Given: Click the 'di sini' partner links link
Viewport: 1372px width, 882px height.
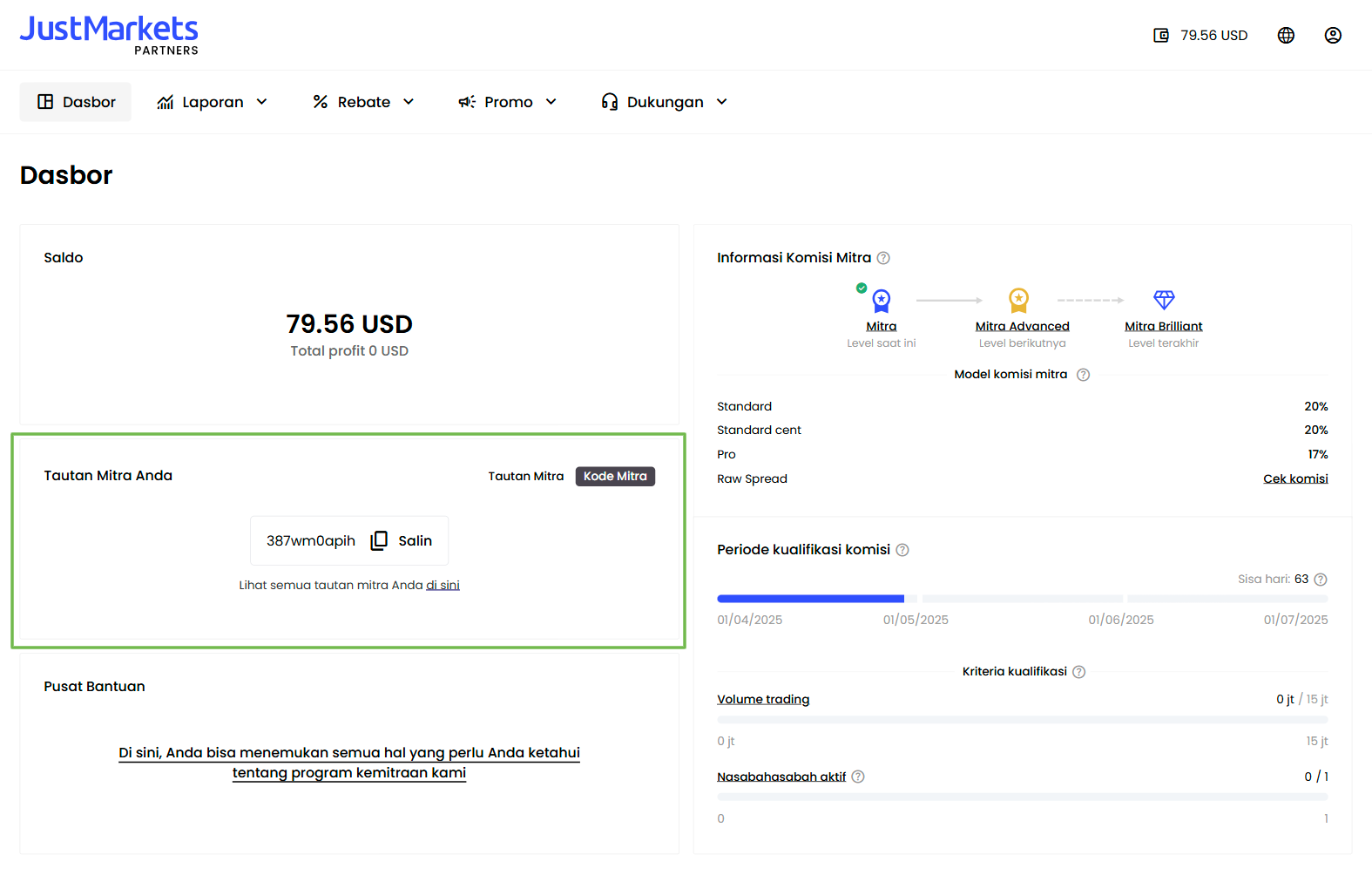Looking at the screenshot, I should 443,585.
